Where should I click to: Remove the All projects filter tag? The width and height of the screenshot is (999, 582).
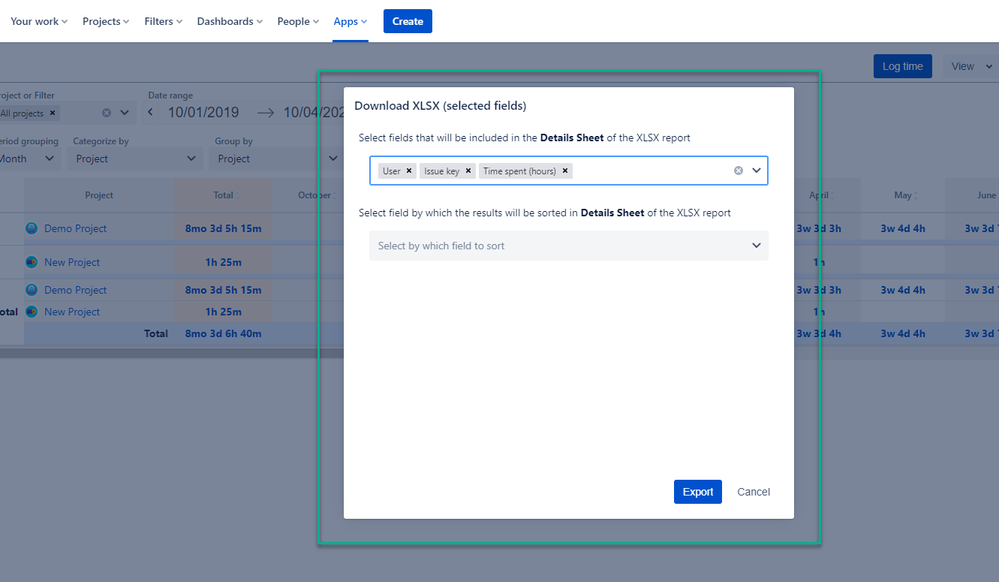(53, 113)
